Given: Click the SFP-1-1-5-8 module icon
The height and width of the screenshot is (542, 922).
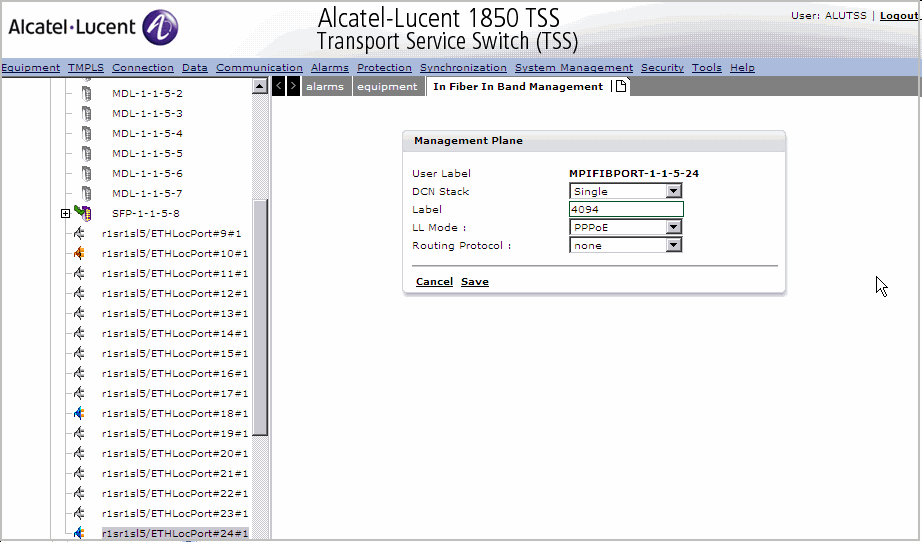Looking at the screenshot, I should [x=83, y=213].
